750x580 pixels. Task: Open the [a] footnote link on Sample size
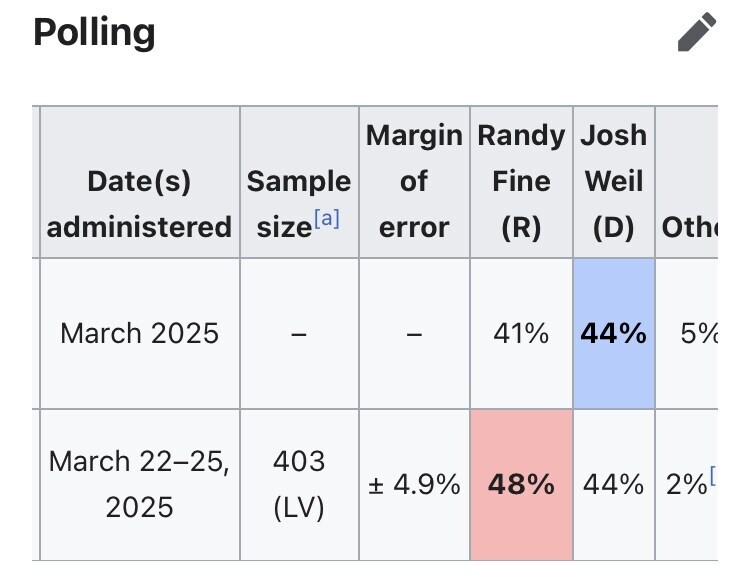click(326, 219)
